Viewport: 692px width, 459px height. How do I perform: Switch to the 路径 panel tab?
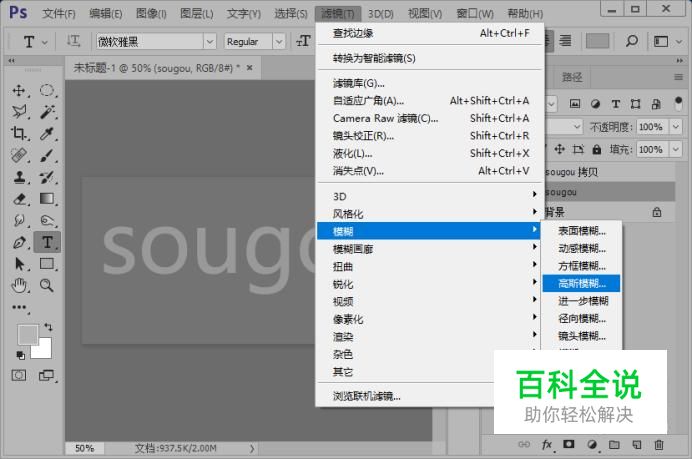(x=572, y=78)
